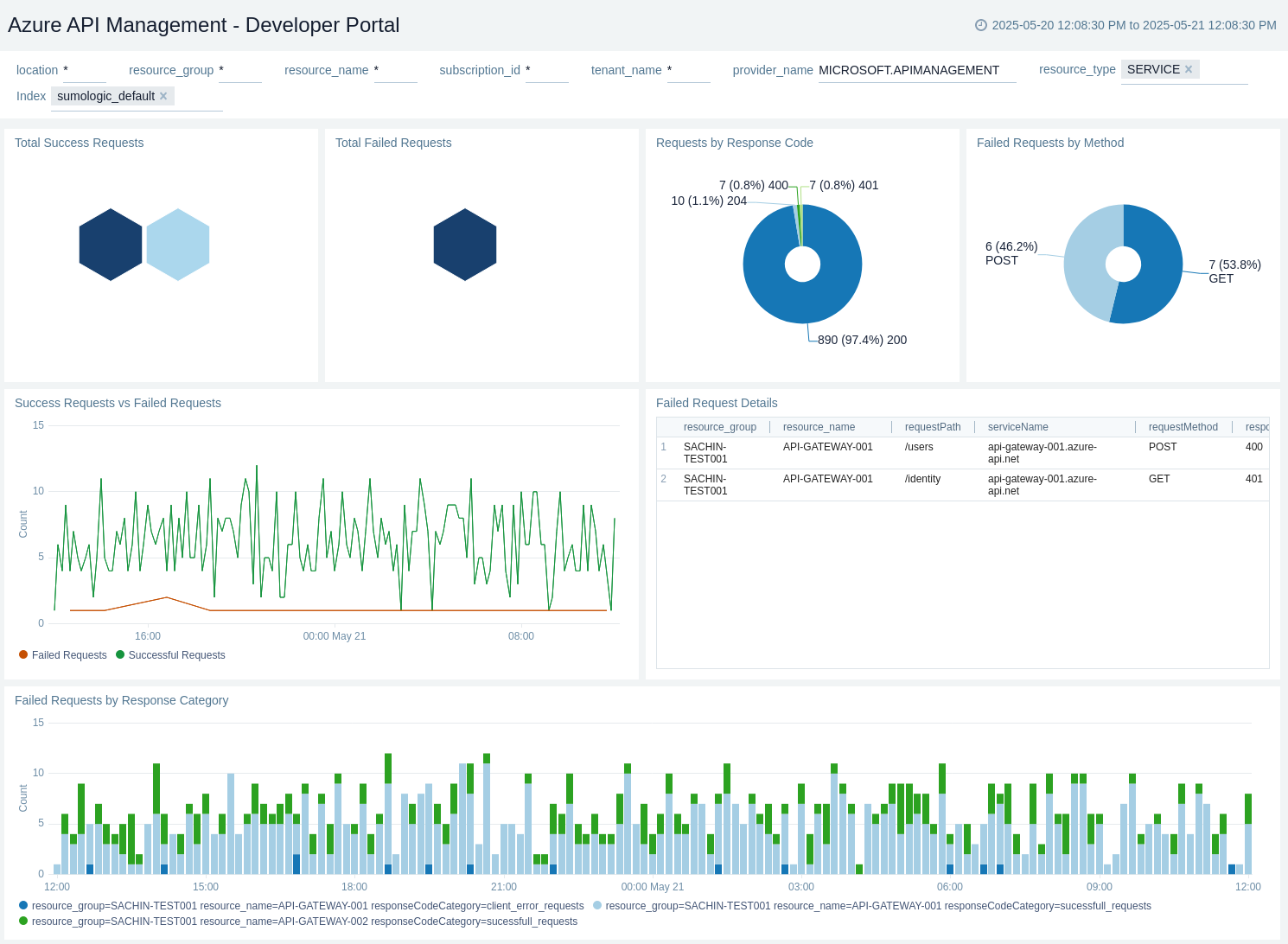Click the 400 response code cell
1288x944 pixels.
coord(1254,447)
